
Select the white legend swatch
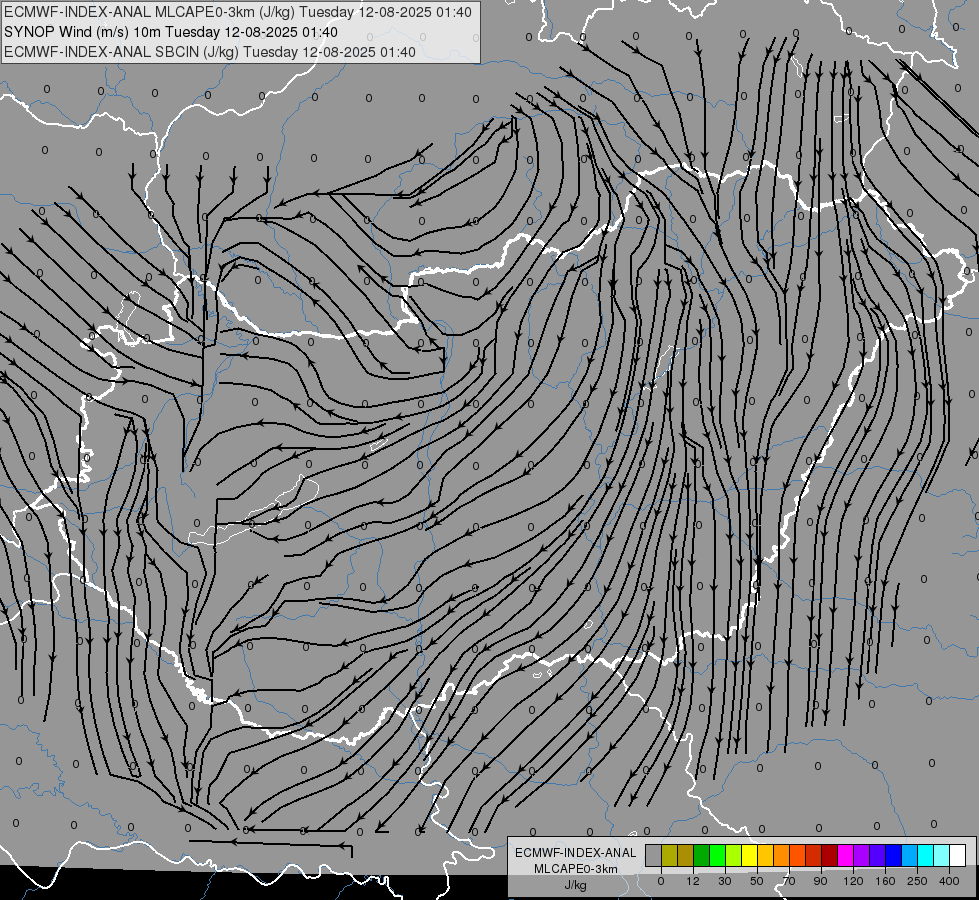pyautogui.click(x=957, y=855)
